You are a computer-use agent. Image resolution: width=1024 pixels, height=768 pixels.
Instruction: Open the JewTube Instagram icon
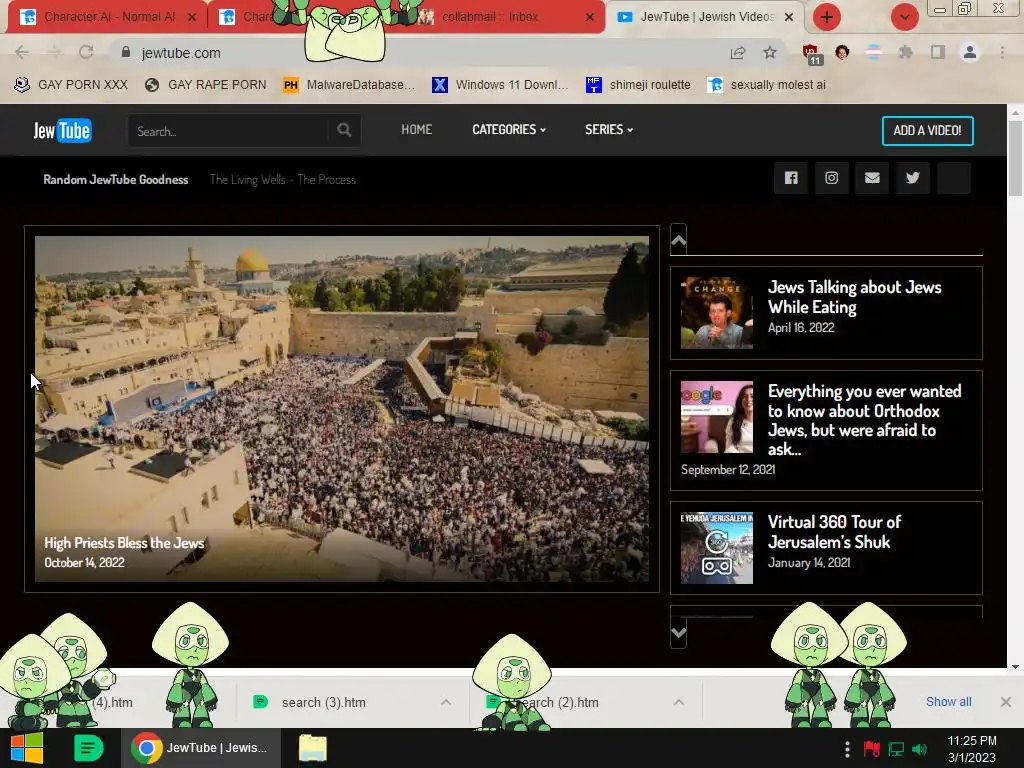(x=831, y=178)
